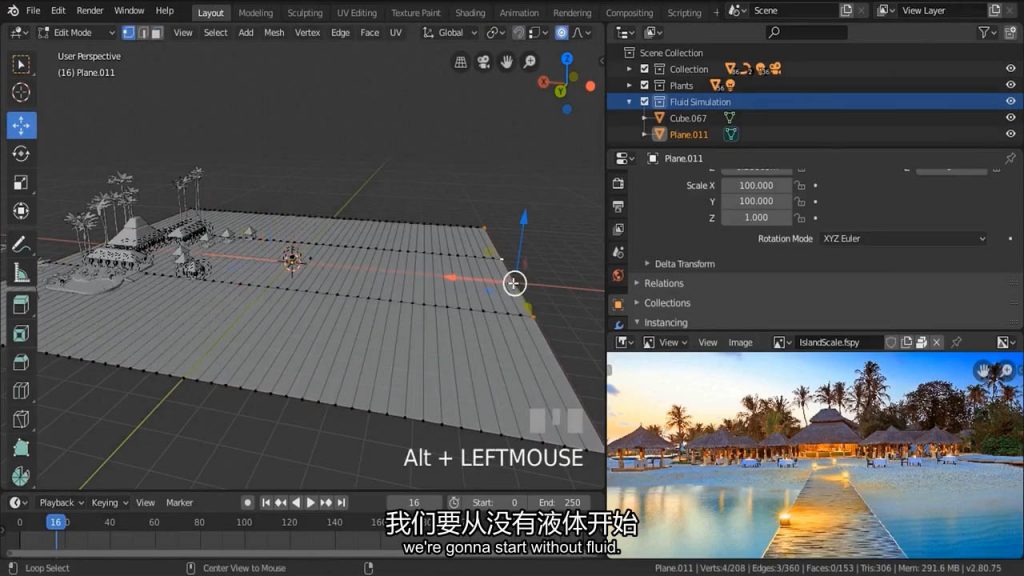Play animation forward
The width and height of the screenshot is (1024, 576).
click(311, 503)
